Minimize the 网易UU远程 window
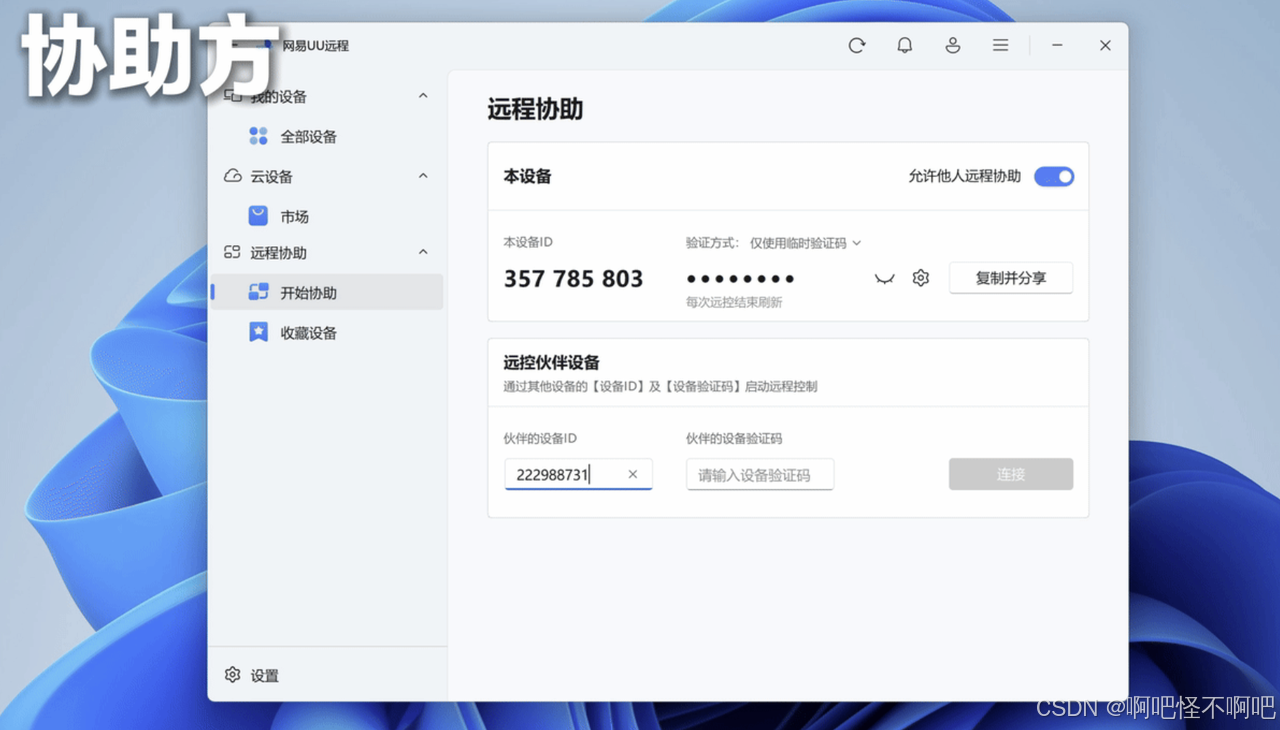The width and height of the screenshot is (1280, 730). point(1057,45)
